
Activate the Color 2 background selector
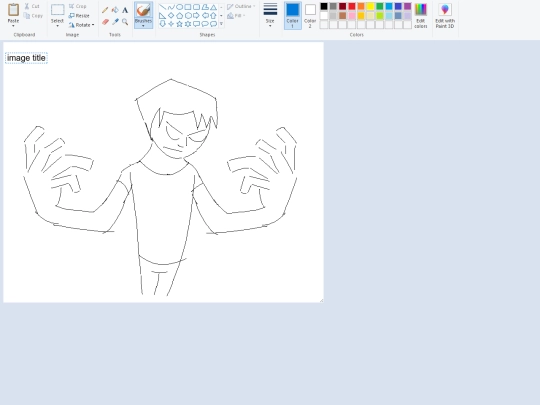click(x=310, y=15)
